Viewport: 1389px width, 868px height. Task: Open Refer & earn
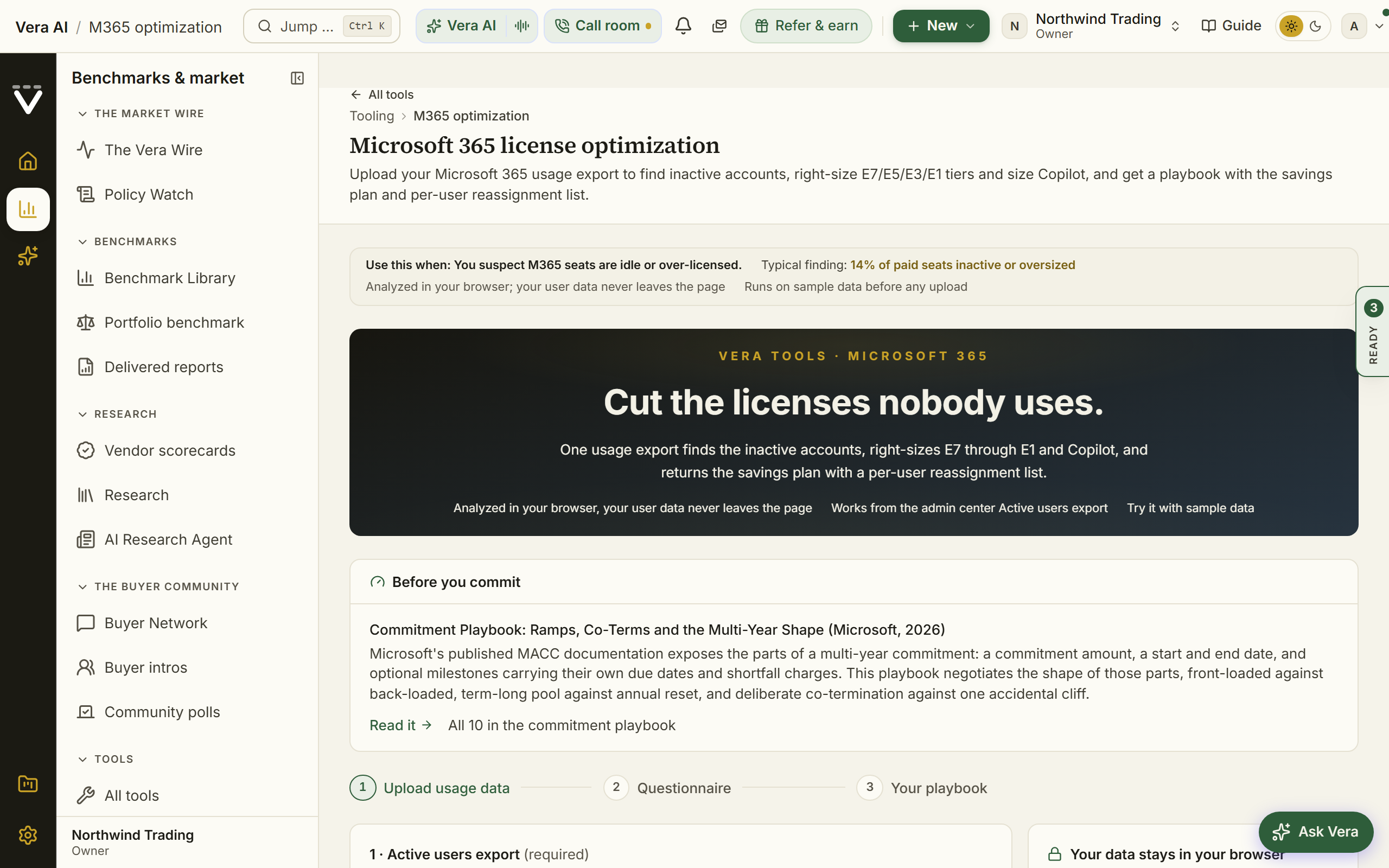[806, 26]
